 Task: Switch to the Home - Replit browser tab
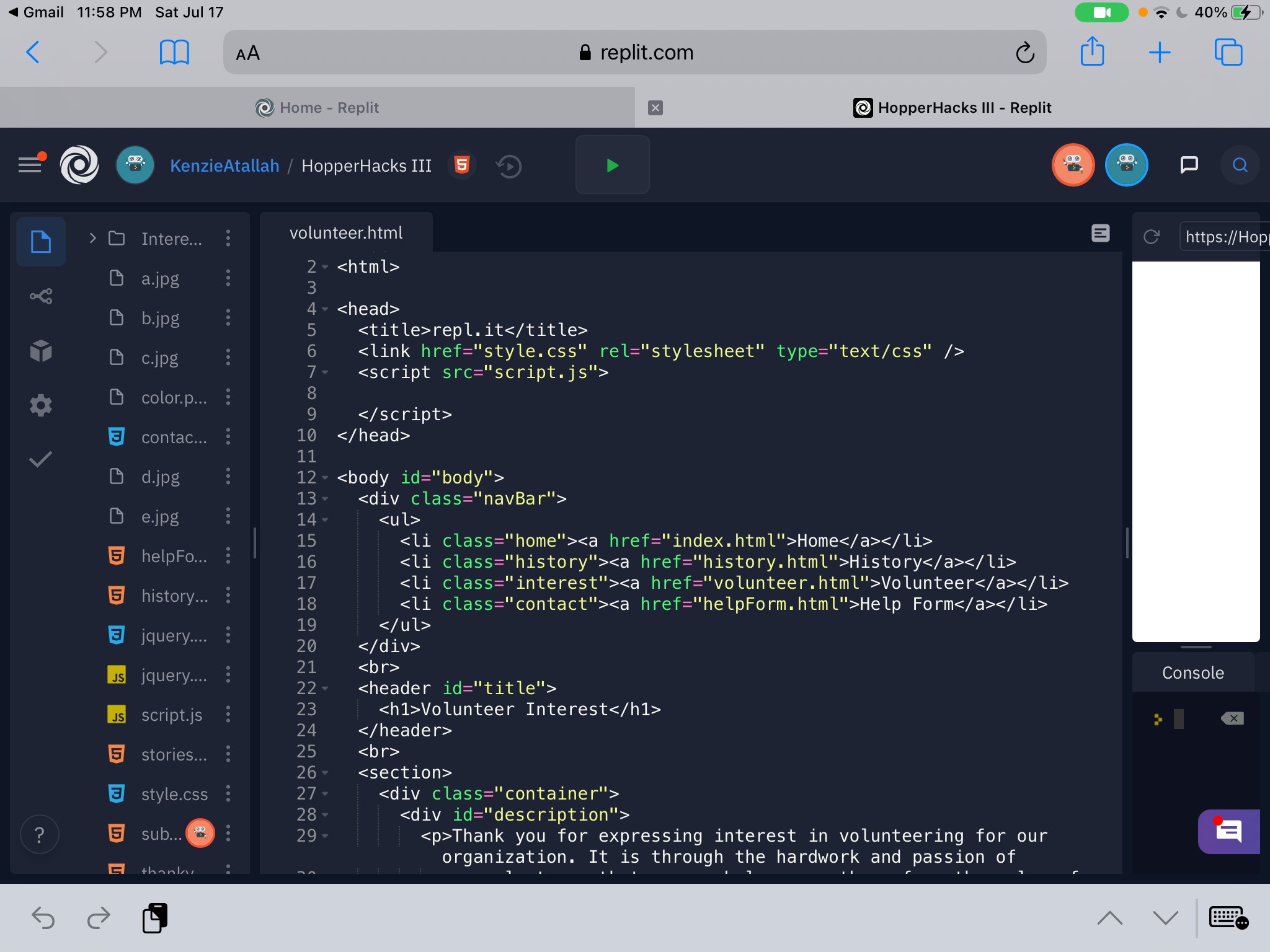(x=317, y=108)
